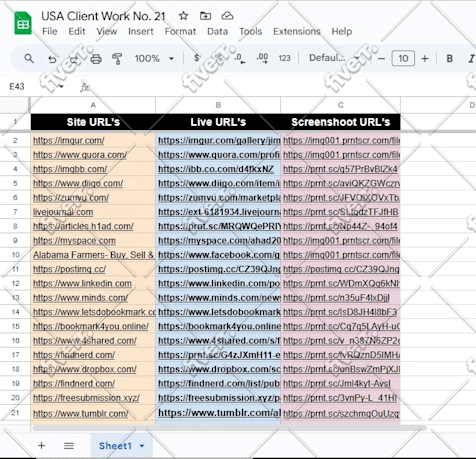The width and height of the screenshot is (476, 459).
Task: Format as currency with dollar sign
Action: [197, 58]
